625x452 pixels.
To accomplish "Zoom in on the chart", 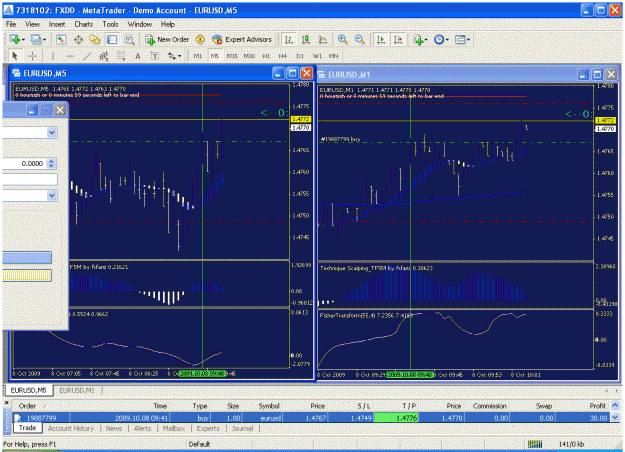I will pyautogui.click(x=342, y=39).
